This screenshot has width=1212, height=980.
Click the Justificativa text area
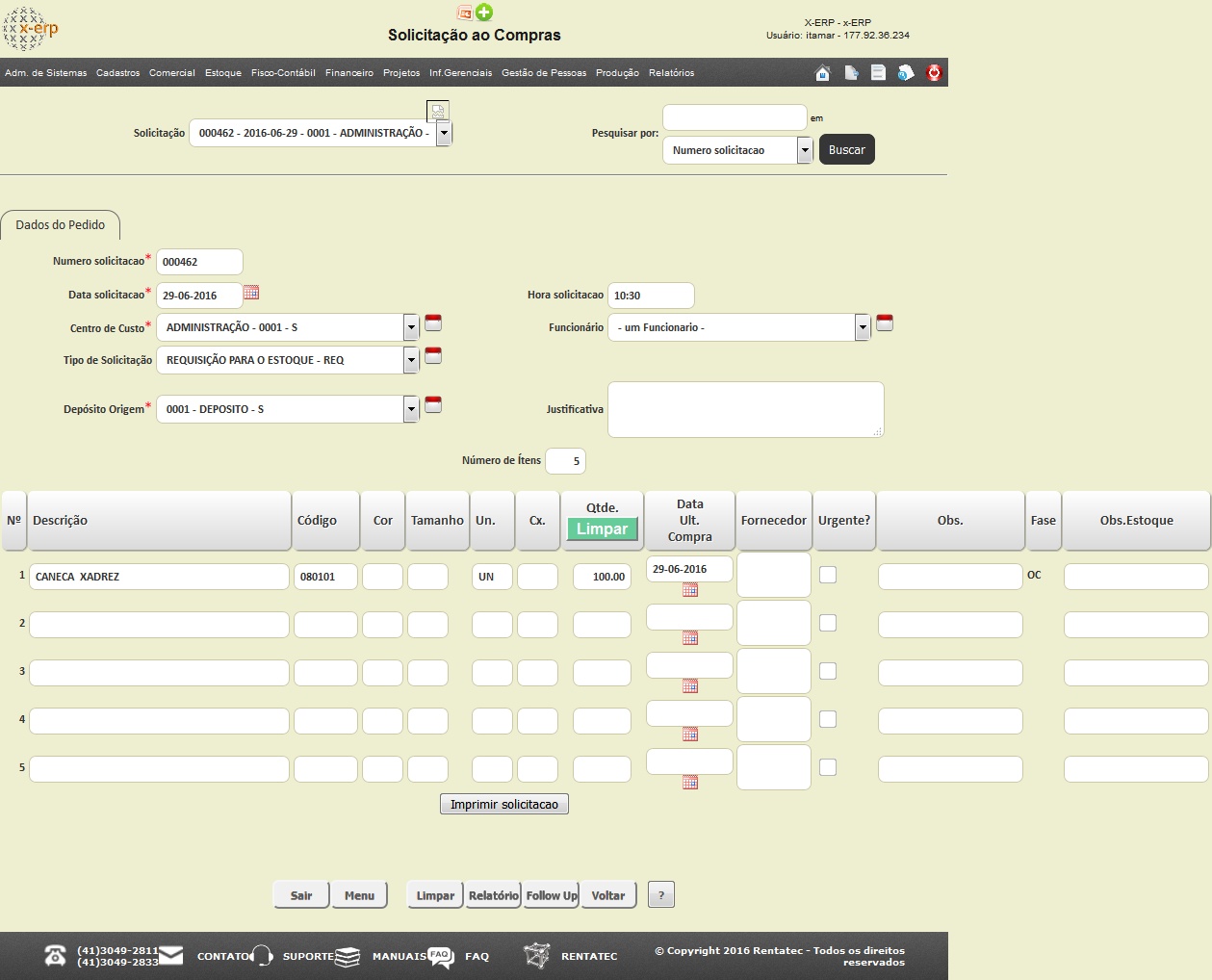[x=746, y=409]
